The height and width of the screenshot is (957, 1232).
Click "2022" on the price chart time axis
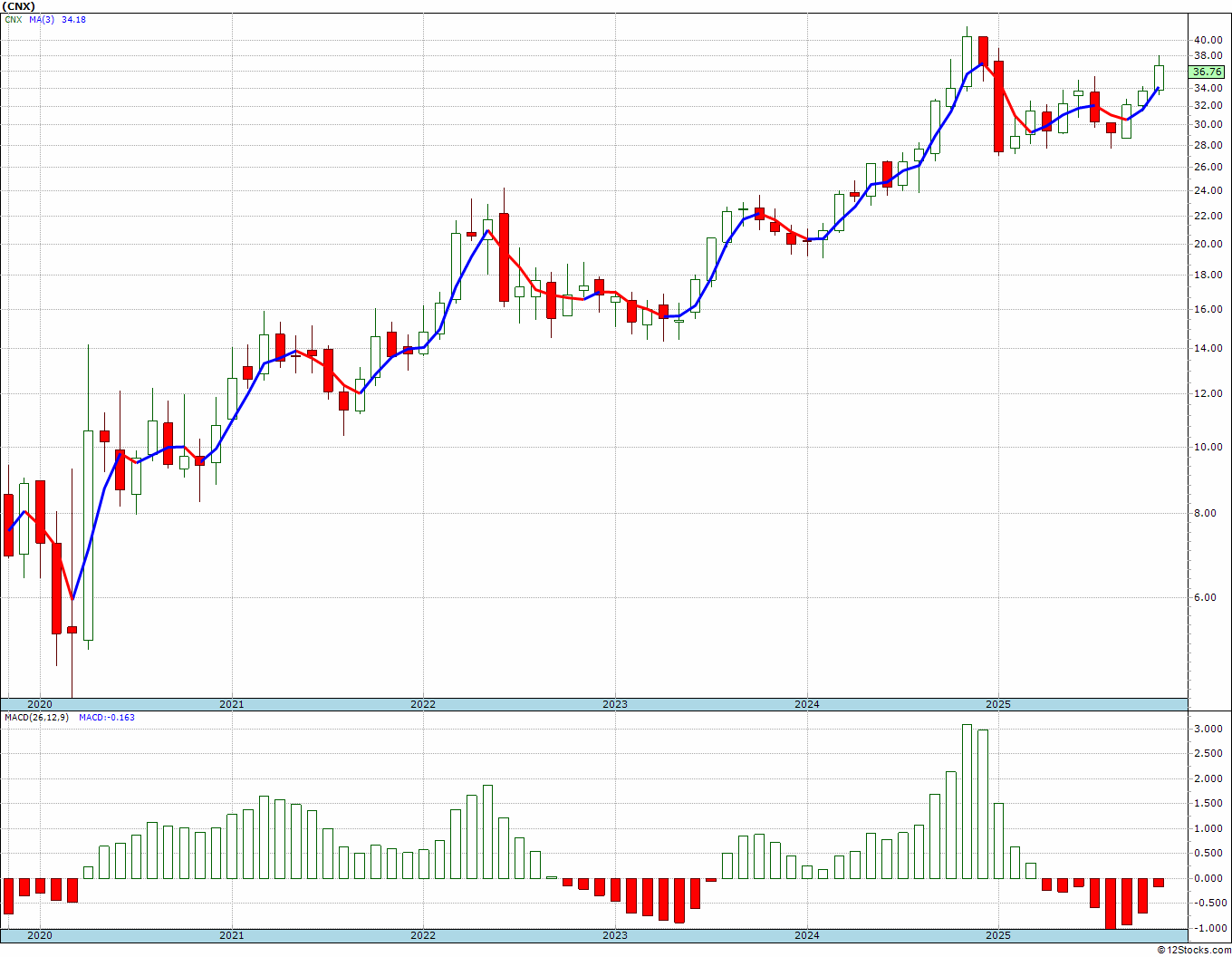pyautogui.click(x=423, y=704)
